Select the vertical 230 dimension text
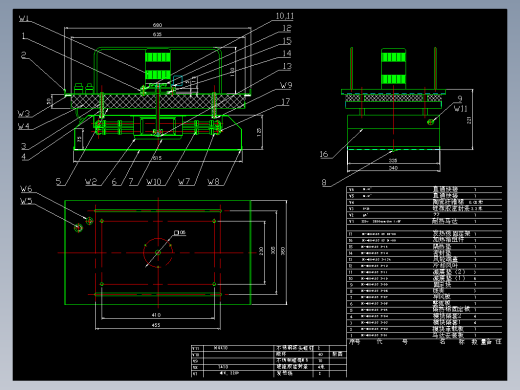 click(x=261, y=251)
